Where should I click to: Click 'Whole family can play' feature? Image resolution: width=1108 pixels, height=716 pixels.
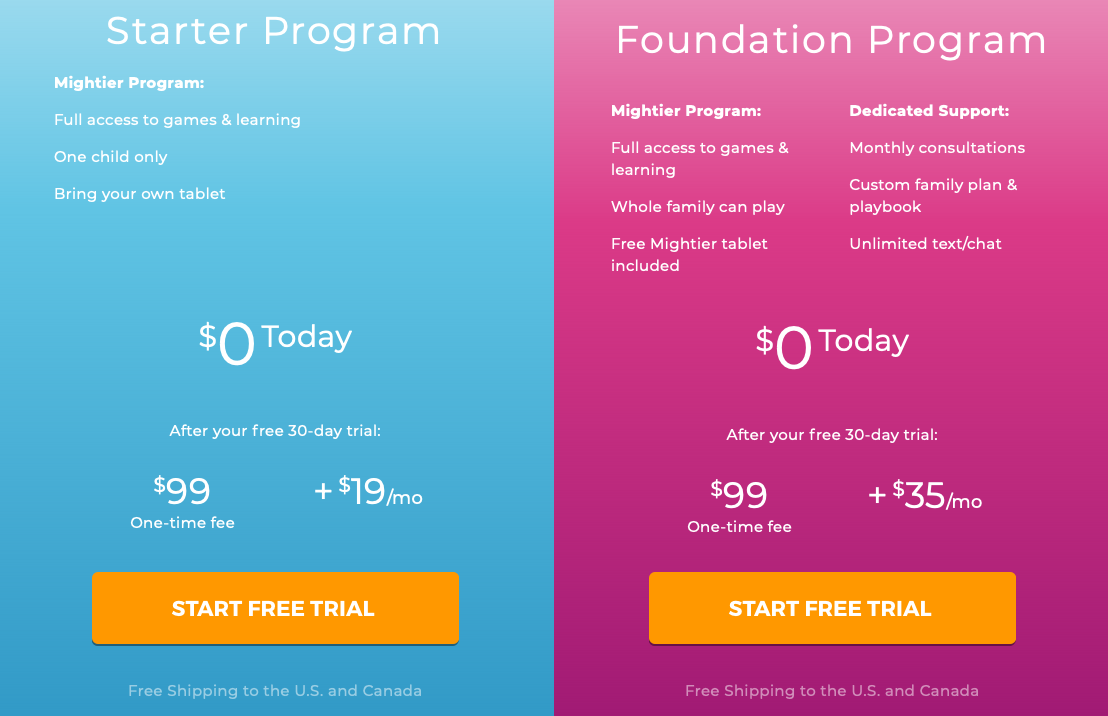coord(697,207)
